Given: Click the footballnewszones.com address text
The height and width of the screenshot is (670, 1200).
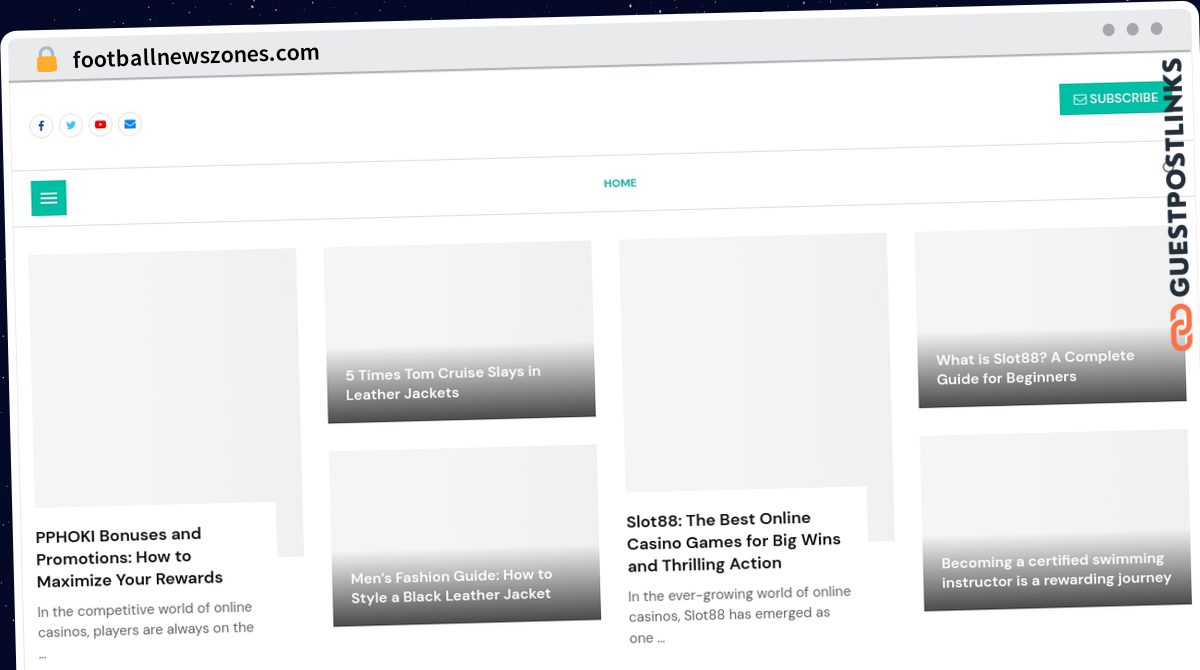Looking at the screenshot, I should pos(196,56).
